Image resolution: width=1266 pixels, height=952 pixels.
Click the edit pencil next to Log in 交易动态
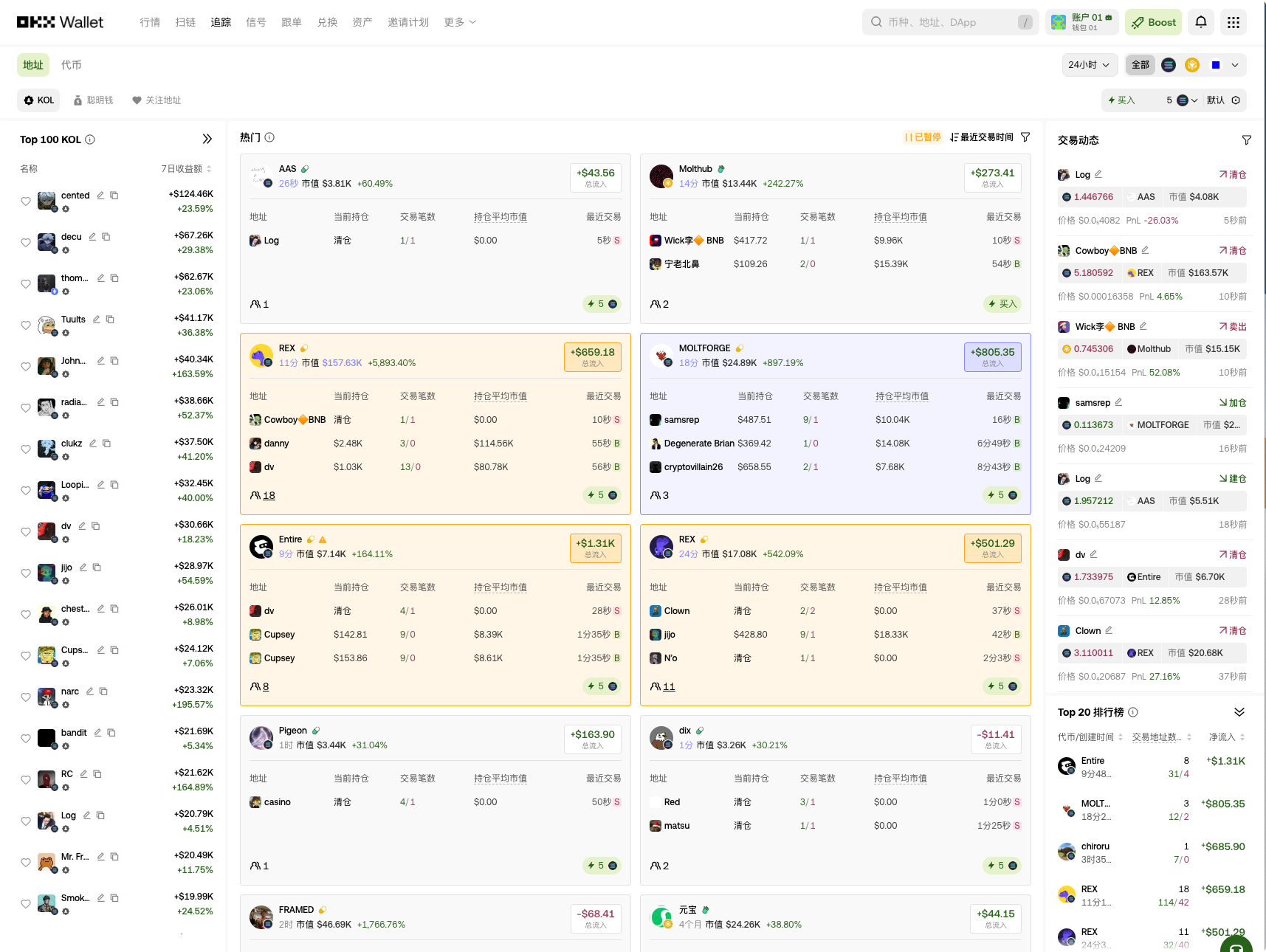(1099, 174)
